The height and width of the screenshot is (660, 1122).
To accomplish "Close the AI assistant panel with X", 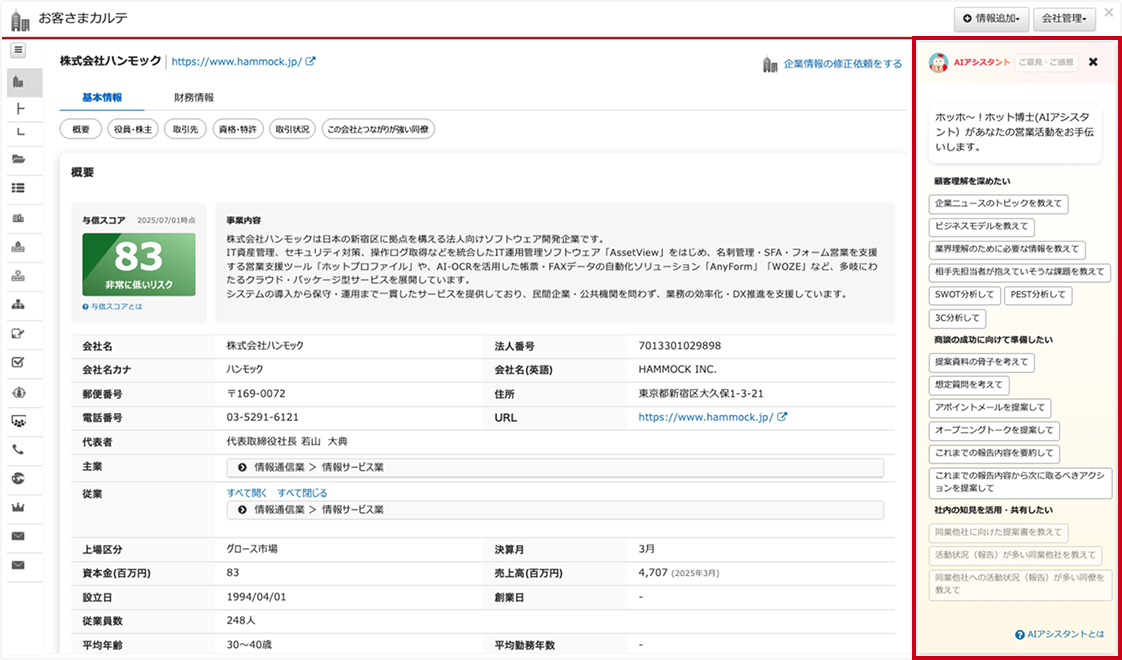I will pyautogui.click(x=1093, y=62).
